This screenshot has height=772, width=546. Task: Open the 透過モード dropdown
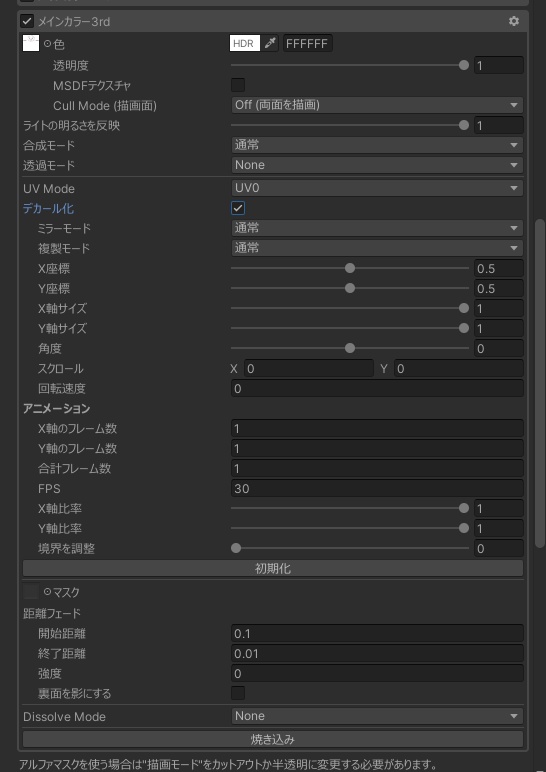[x=377, y=165]
